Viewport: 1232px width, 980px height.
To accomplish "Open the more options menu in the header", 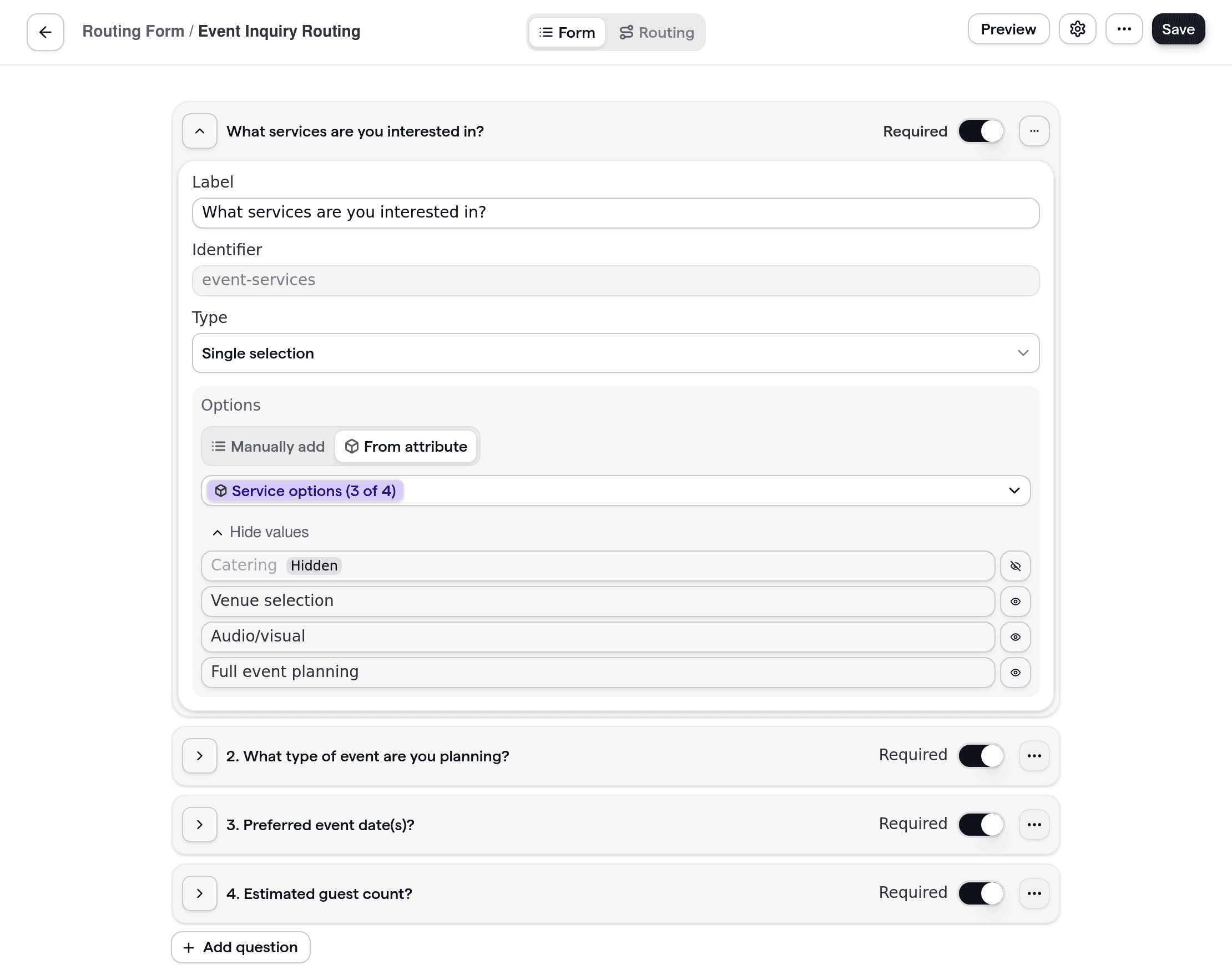I will click(1124, 28).
